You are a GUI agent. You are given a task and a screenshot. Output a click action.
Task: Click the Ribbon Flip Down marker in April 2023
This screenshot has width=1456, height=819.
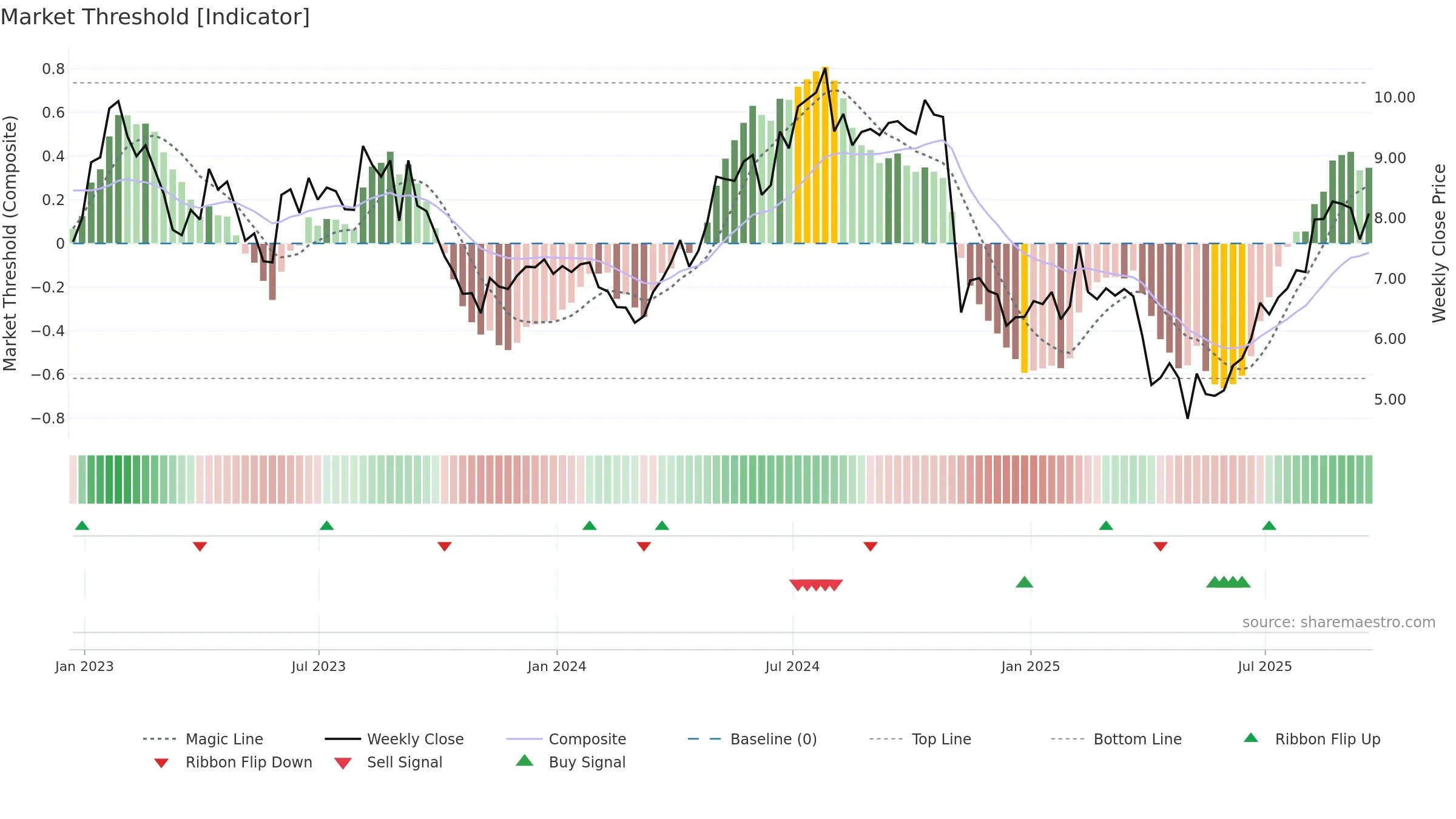click(x=200, y=547)
